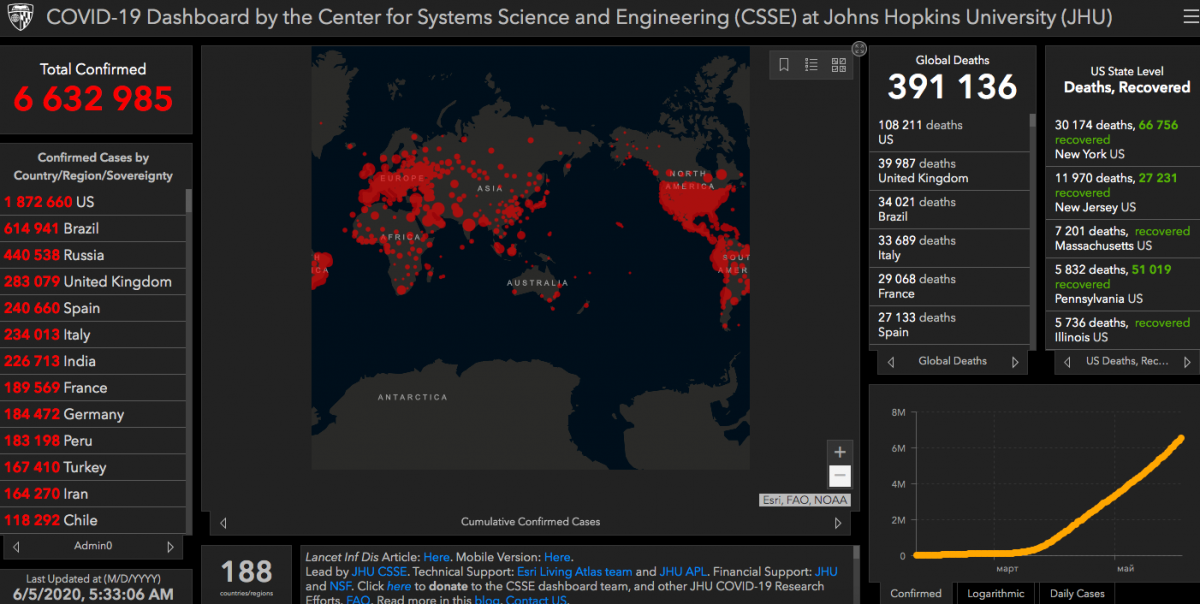Select Peru in confirmed cases list
This screenshot has width=1200, height=604.
point(93,440)
